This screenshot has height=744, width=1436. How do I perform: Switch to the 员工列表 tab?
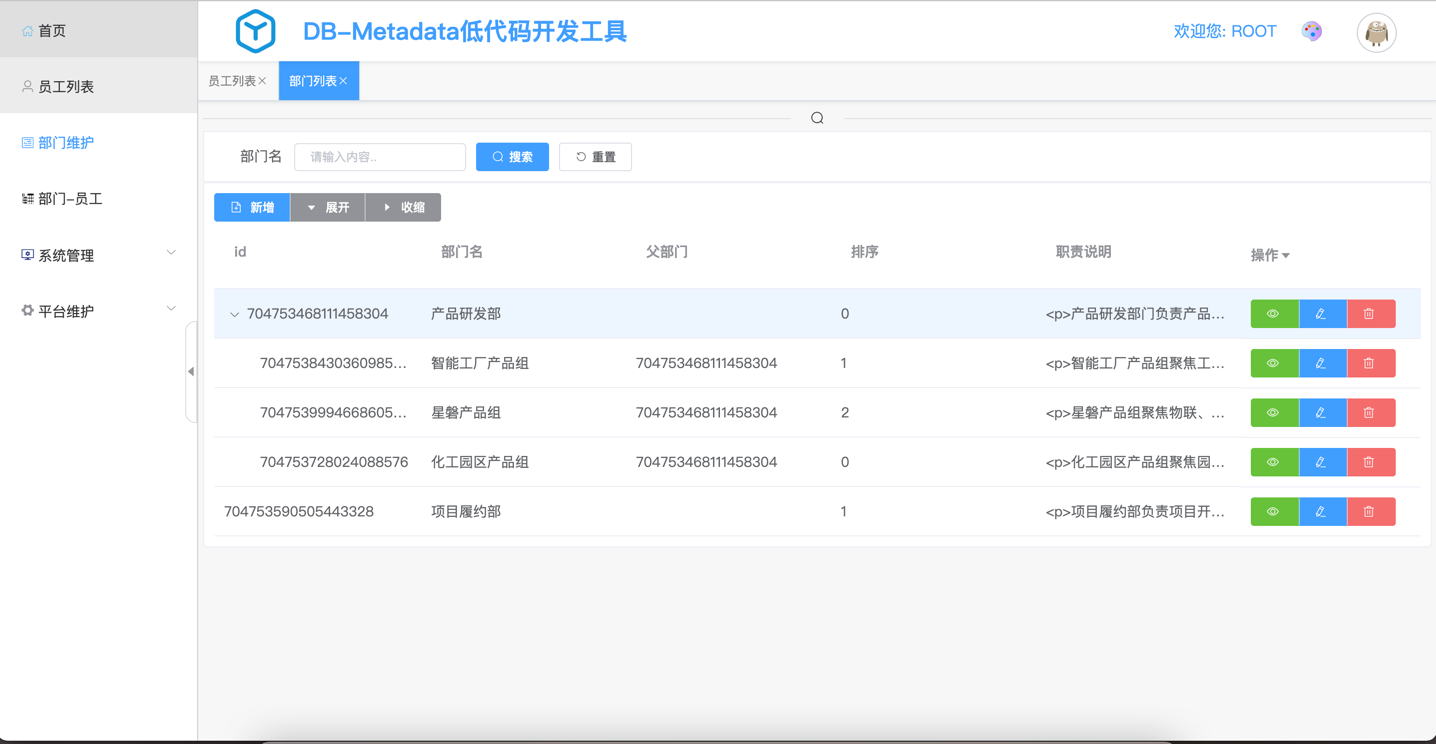point(232,81)
